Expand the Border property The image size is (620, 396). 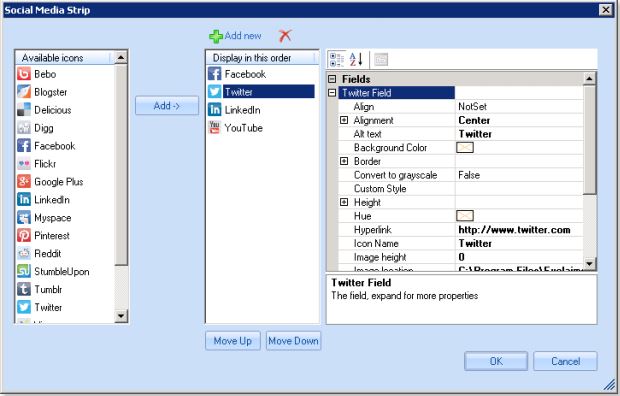click(344, 161)
